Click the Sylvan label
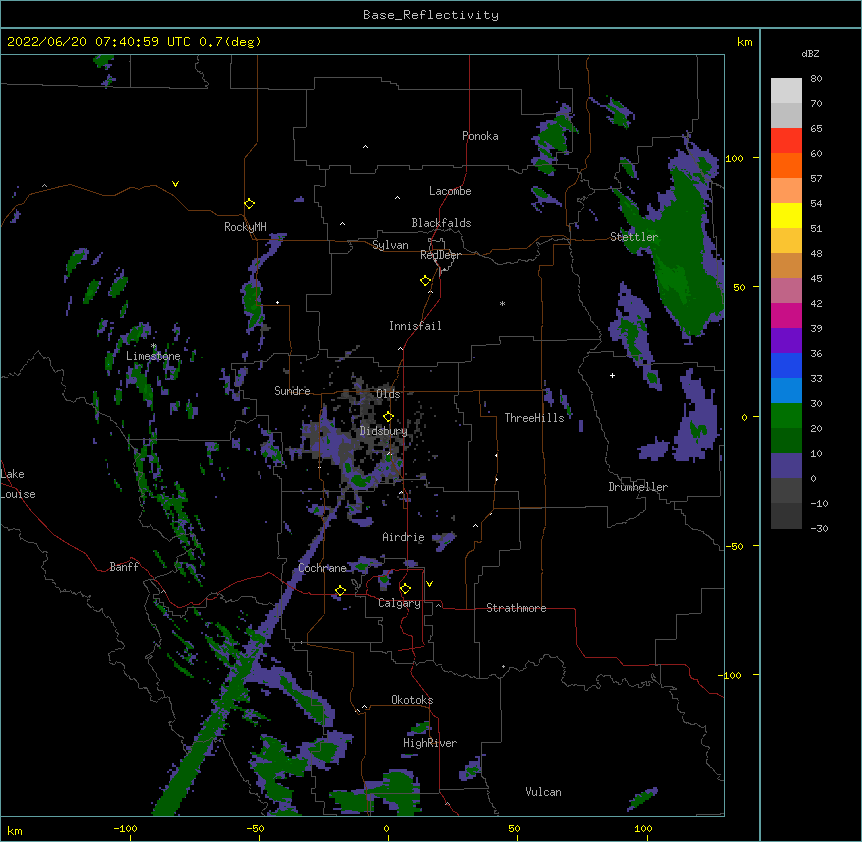 [x=390, y=245]
